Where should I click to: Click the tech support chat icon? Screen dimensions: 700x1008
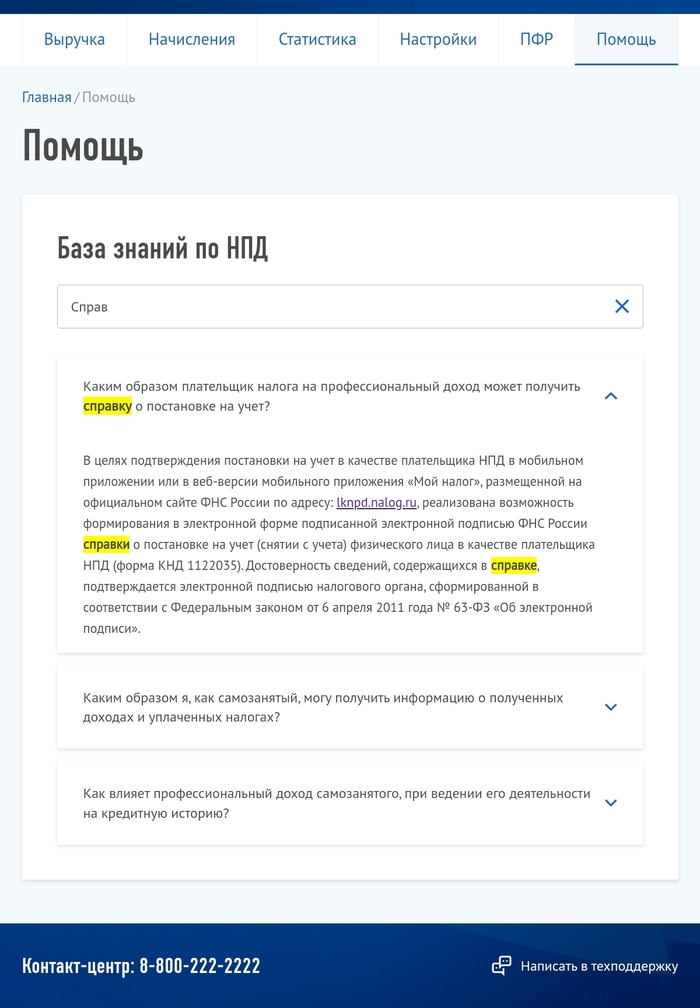tap(502, 966)
